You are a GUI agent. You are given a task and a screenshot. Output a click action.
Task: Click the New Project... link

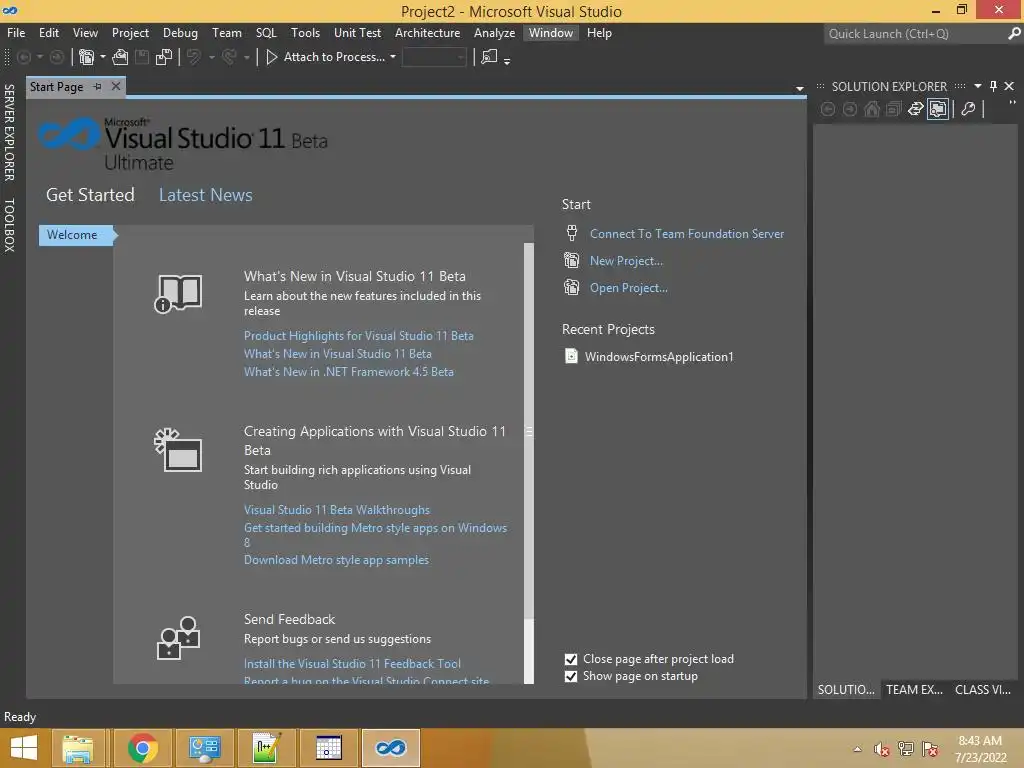(x=626, y=261)
